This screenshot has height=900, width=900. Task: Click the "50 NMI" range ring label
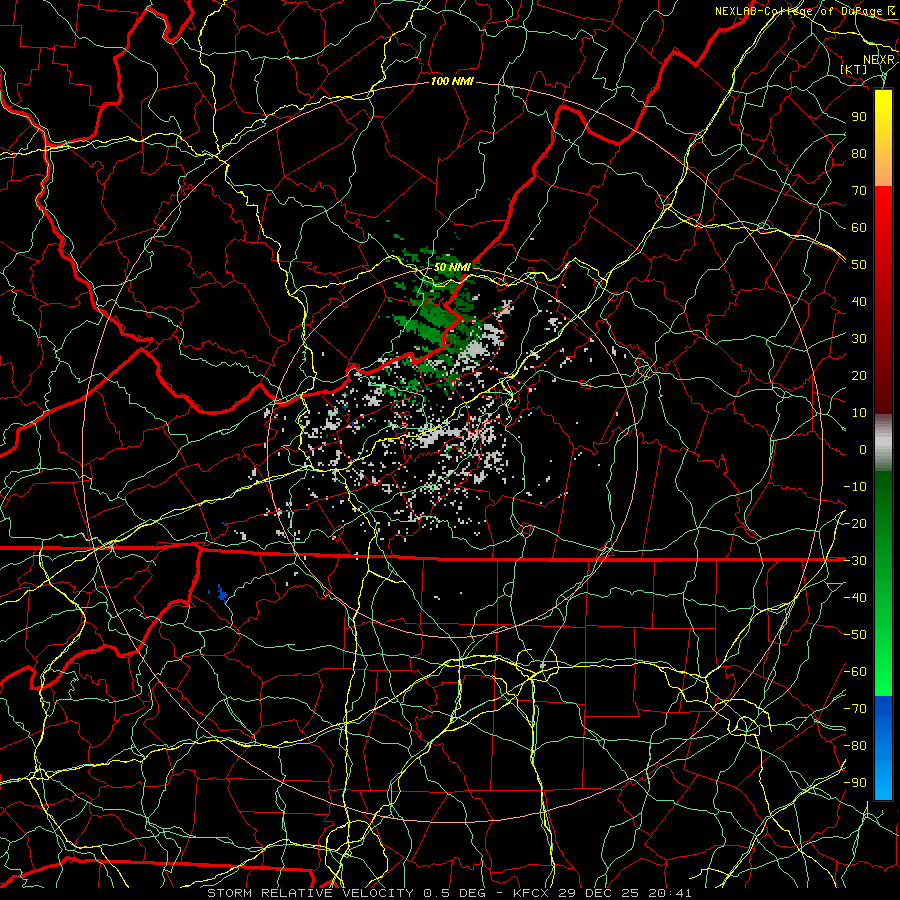point(452,267)
